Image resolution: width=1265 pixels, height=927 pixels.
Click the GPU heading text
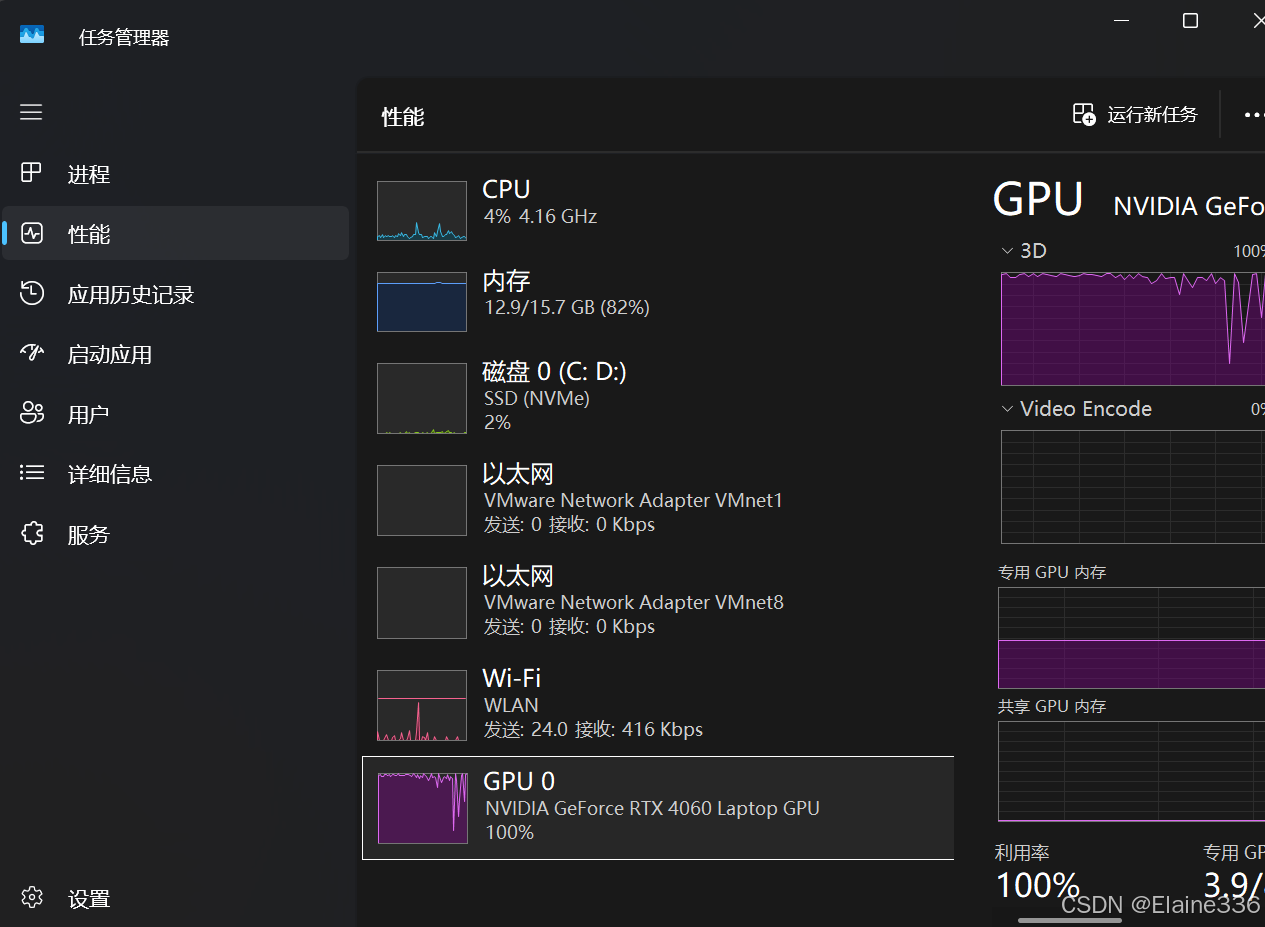point(1038,200)
